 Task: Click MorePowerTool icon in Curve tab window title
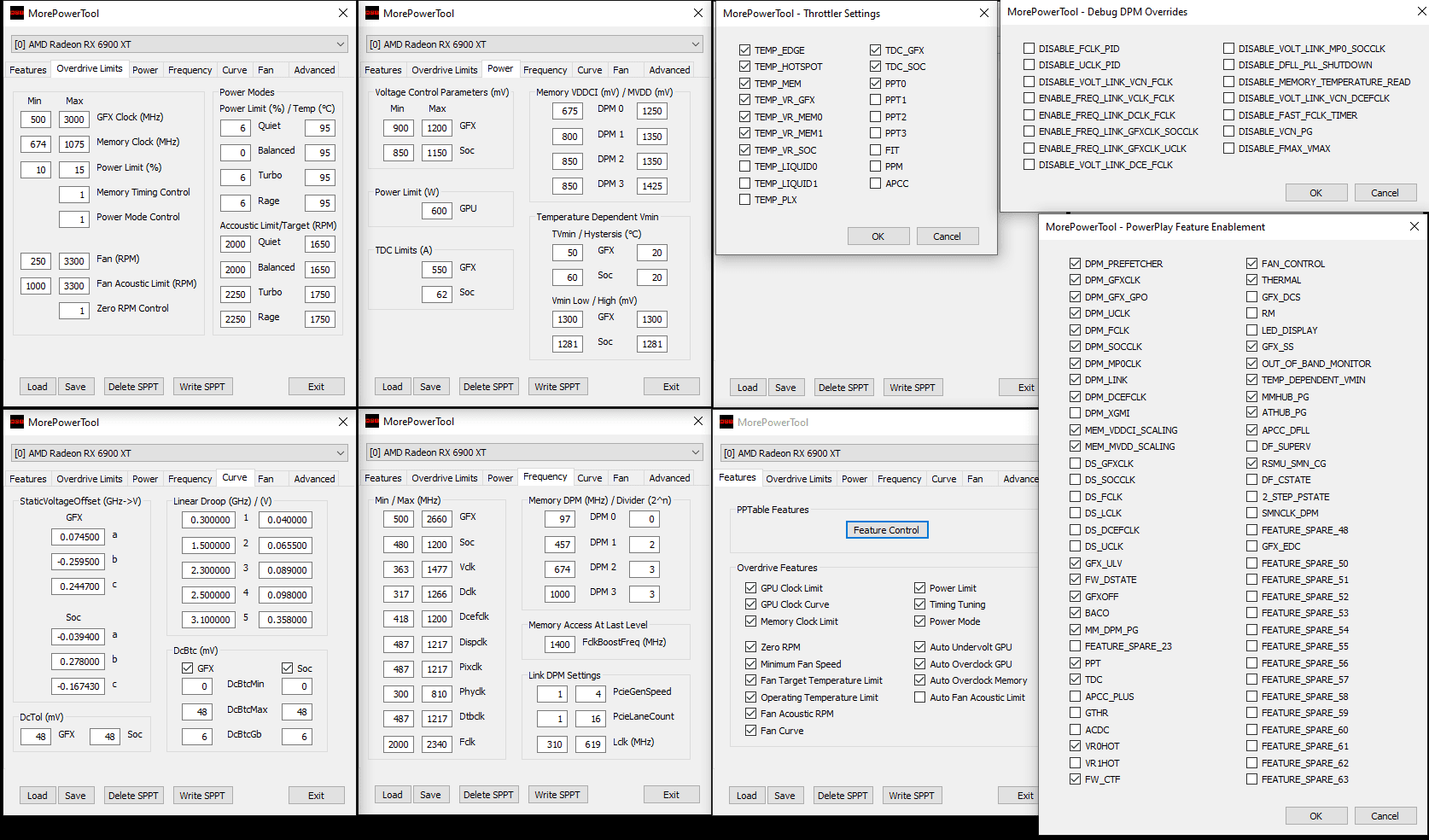[x=16, y=422]
